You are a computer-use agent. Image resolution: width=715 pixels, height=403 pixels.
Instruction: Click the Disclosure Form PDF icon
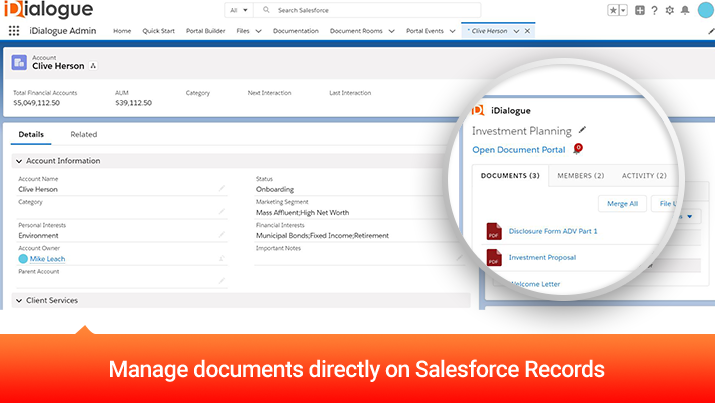click(494, 231)
